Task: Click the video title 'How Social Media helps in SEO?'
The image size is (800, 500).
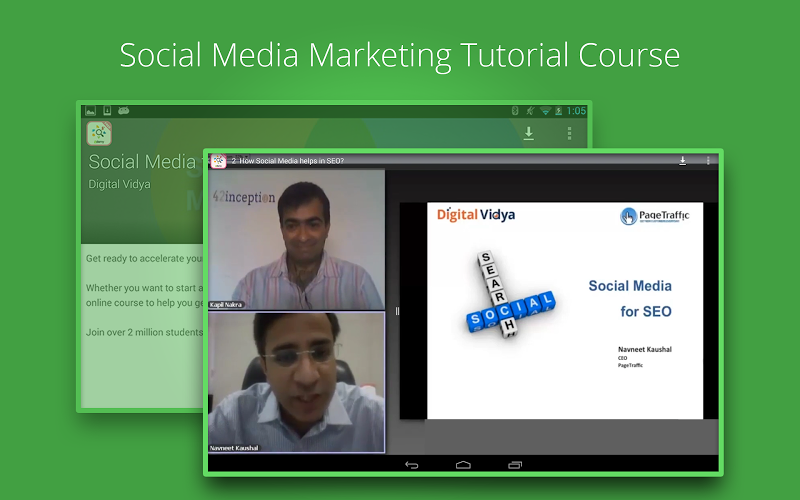Action: click(291, 161)
